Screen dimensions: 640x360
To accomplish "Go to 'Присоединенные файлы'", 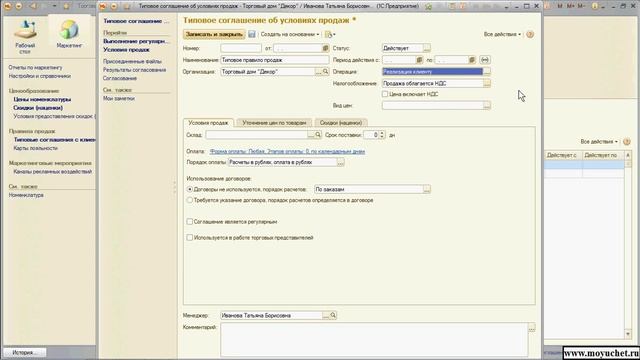I will (132, 61).
